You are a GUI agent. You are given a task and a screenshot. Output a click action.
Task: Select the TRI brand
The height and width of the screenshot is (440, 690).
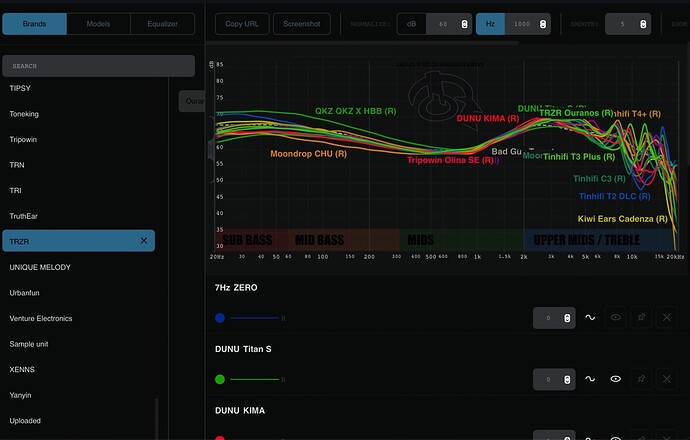pyautogui.click(x=15, y=191)
